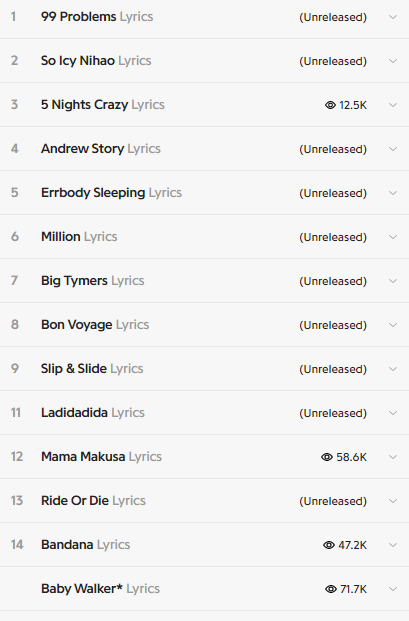Click the eye views icon beside 12.5K
This screenshot has width=409, height=621.
330,105
